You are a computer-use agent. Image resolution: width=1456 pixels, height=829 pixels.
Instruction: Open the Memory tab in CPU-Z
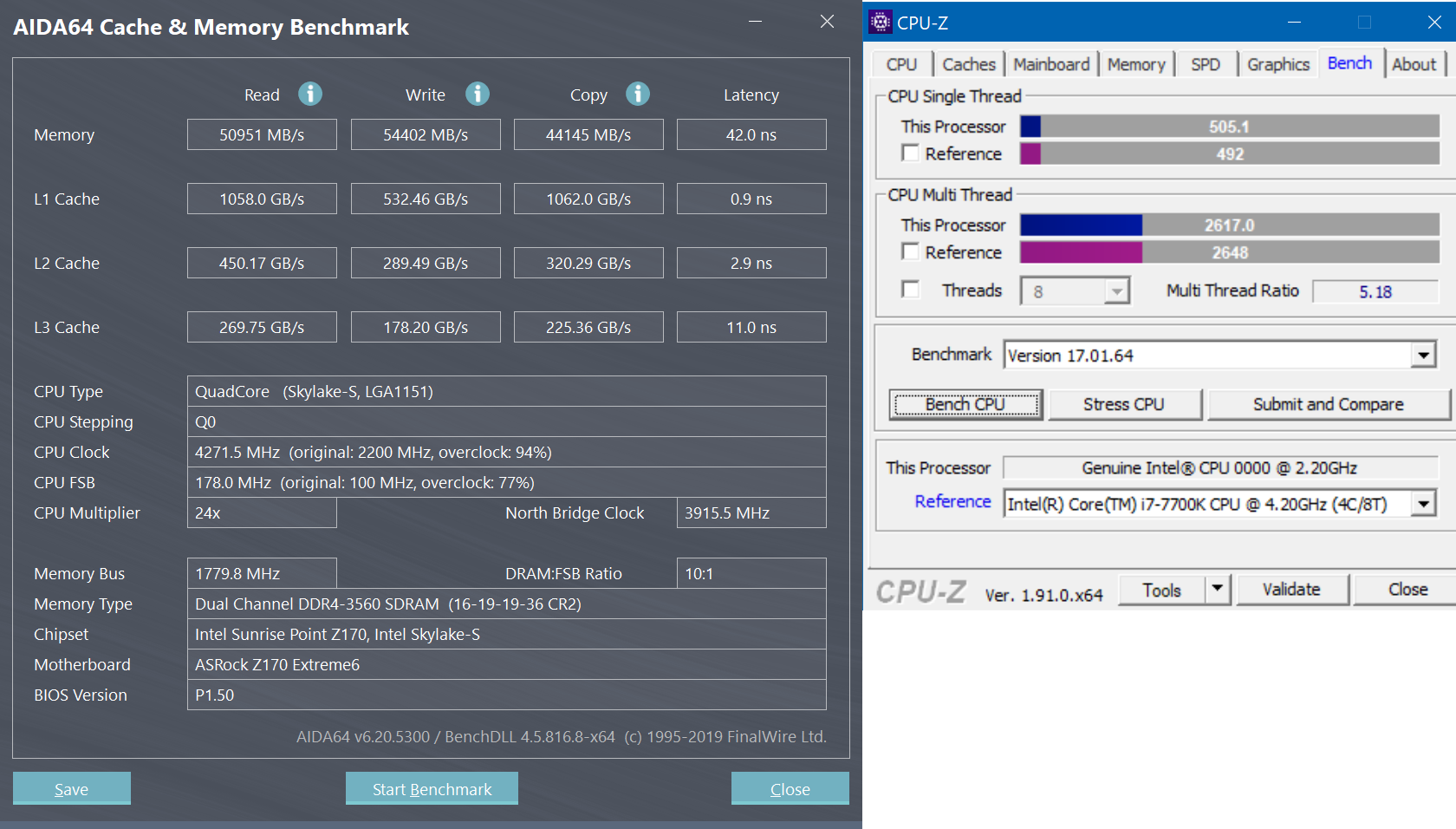tap(1136, 64)
